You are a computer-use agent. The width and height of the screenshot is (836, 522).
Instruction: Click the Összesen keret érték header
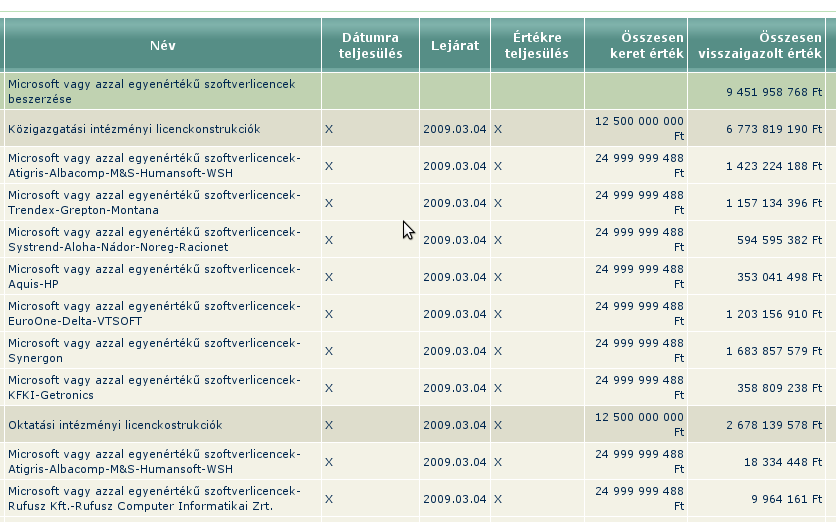pyautogui.click(x=636, y=45)
